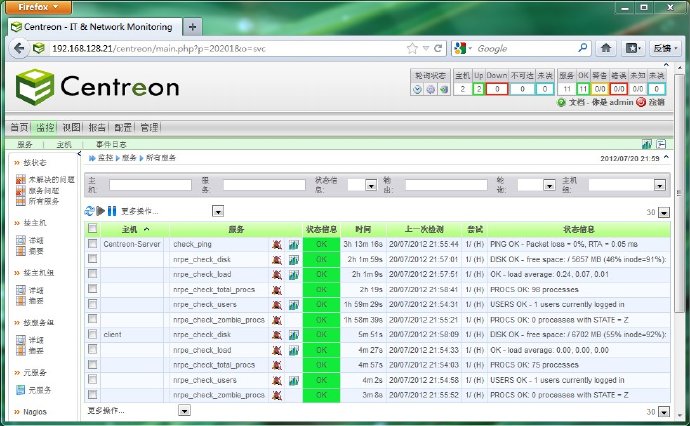Click the clock icon under 轮询状态

417,89
